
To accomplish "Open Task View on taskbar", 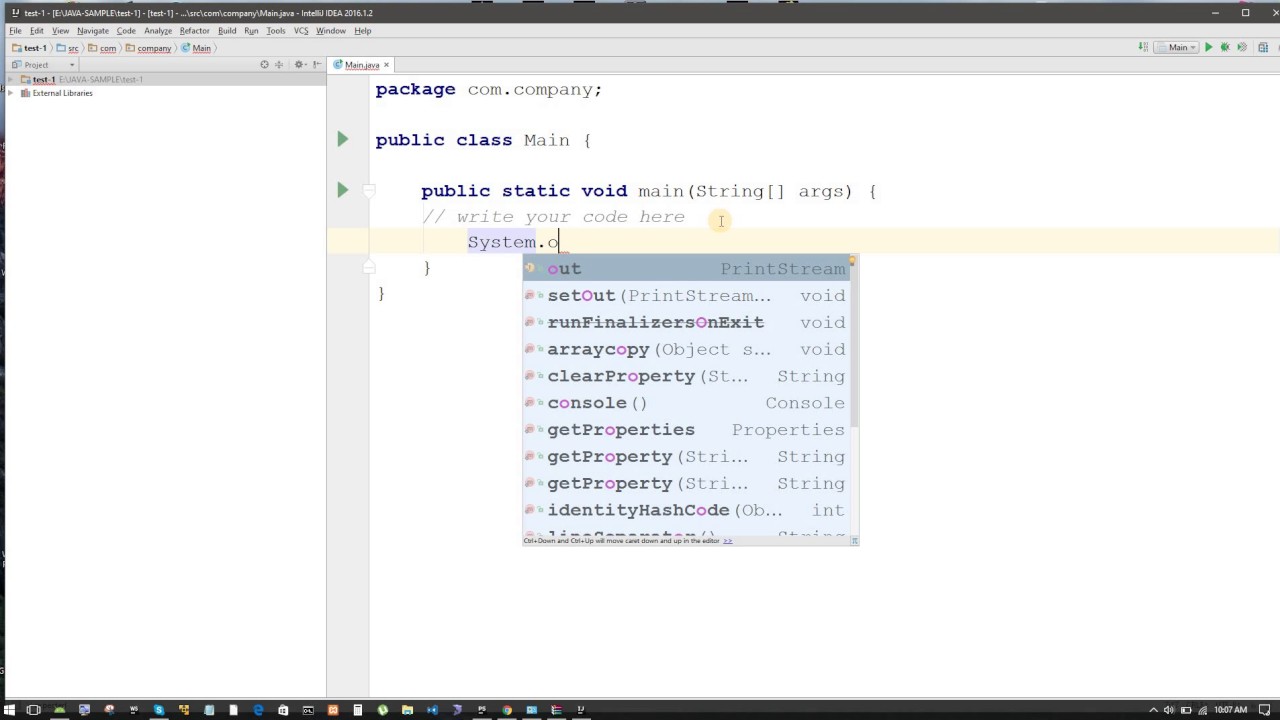I will [x=34, y=710].
